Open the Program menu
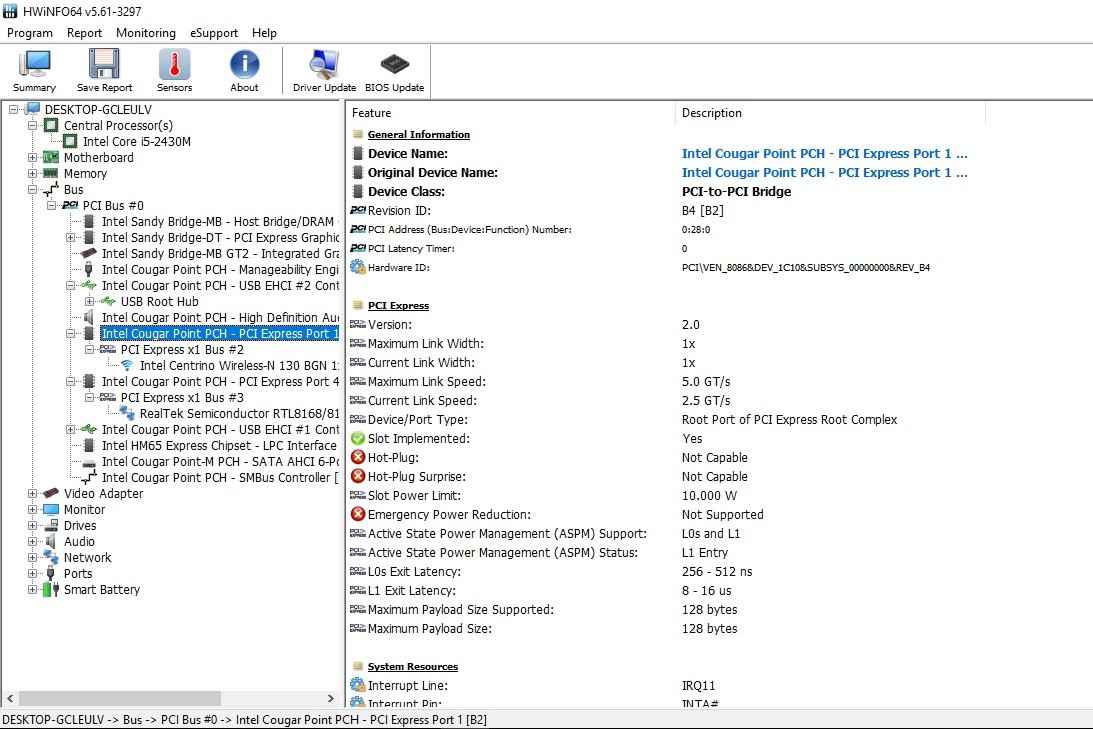Image resolution: width=1093 pixels, height=729 pixels. 30,33
